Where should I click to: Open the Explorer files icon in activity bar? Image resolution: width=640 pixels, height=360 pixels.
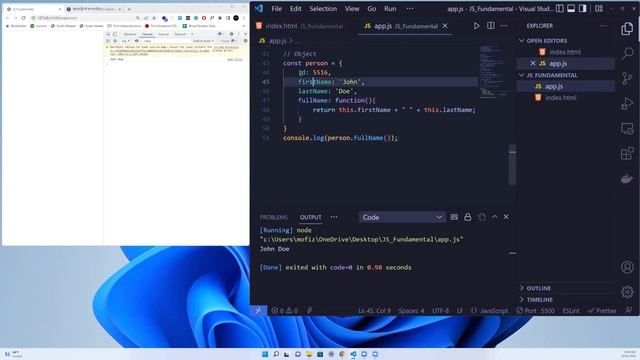(627, 29)
